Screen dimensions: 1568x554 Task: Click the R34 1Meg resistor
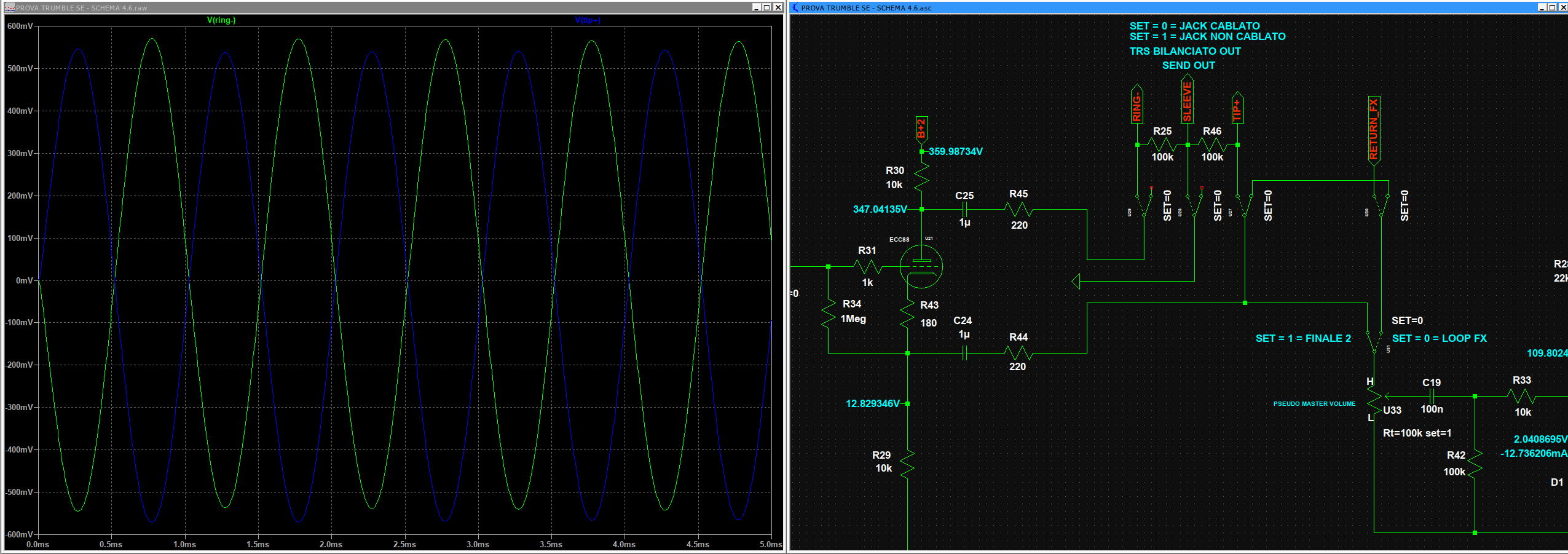829,312
